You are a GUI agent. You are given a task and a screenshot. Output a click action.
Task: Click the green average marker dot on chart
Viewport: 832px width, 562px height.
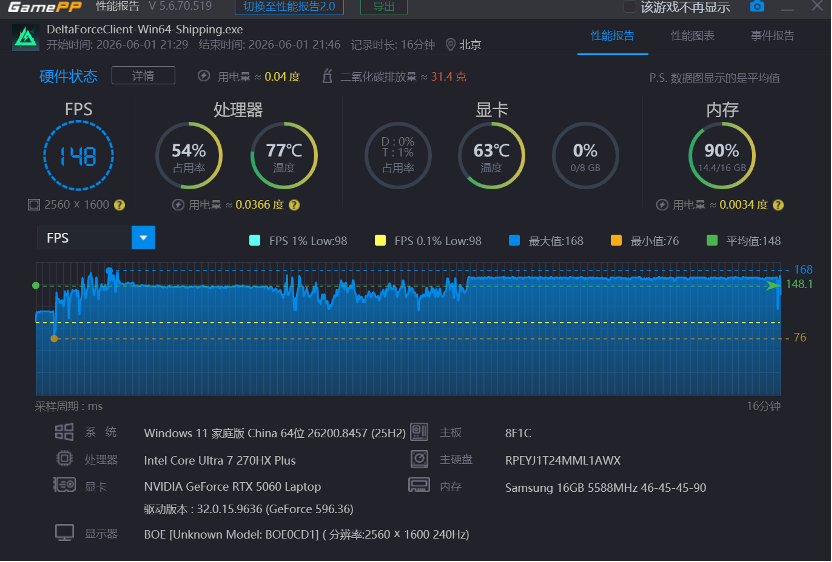click(36, 286)
